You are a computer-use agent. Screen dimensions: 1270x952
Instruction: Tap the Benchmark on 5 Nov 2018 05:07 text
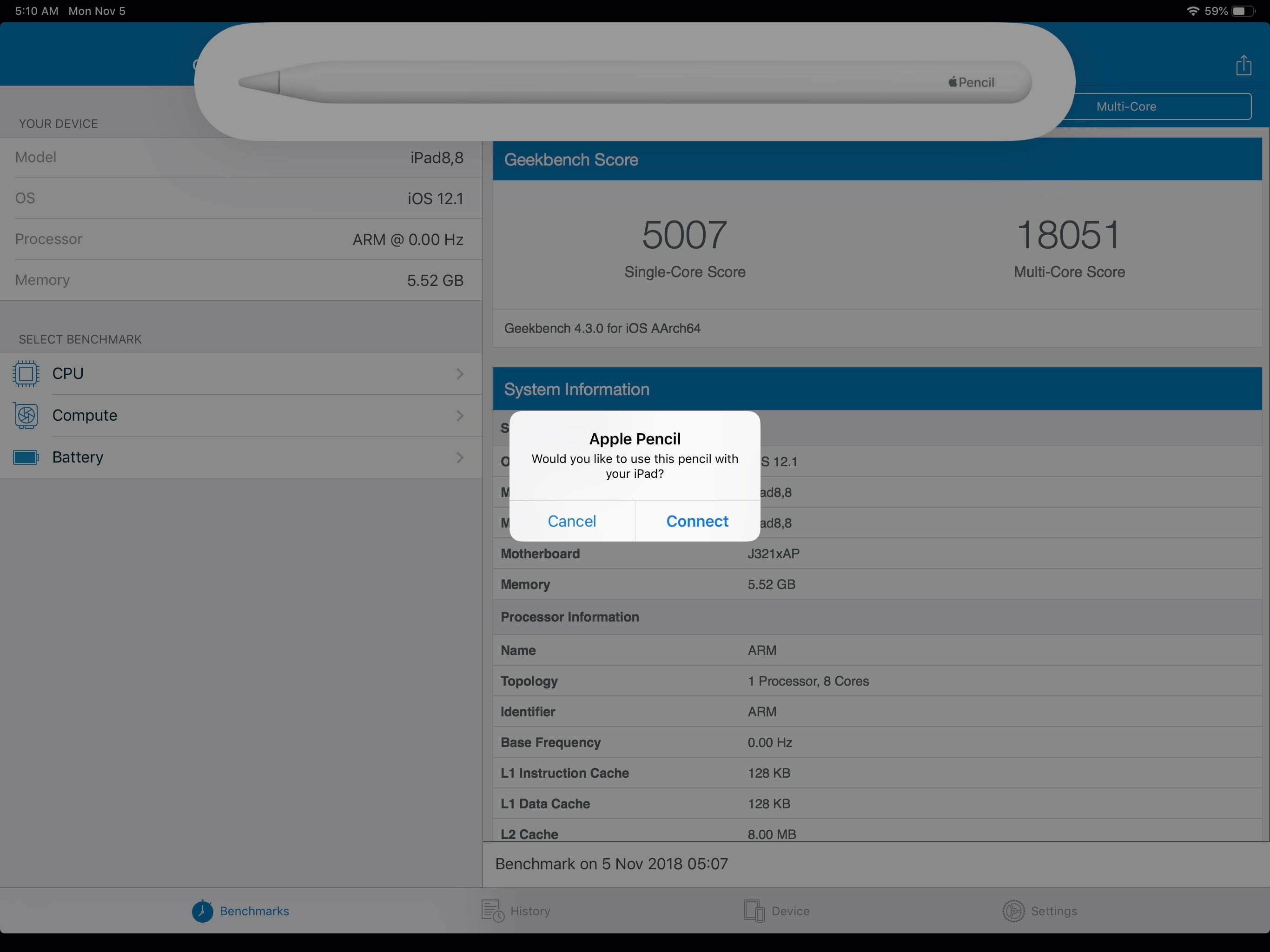pyautogui.click(x=611, y=864)
